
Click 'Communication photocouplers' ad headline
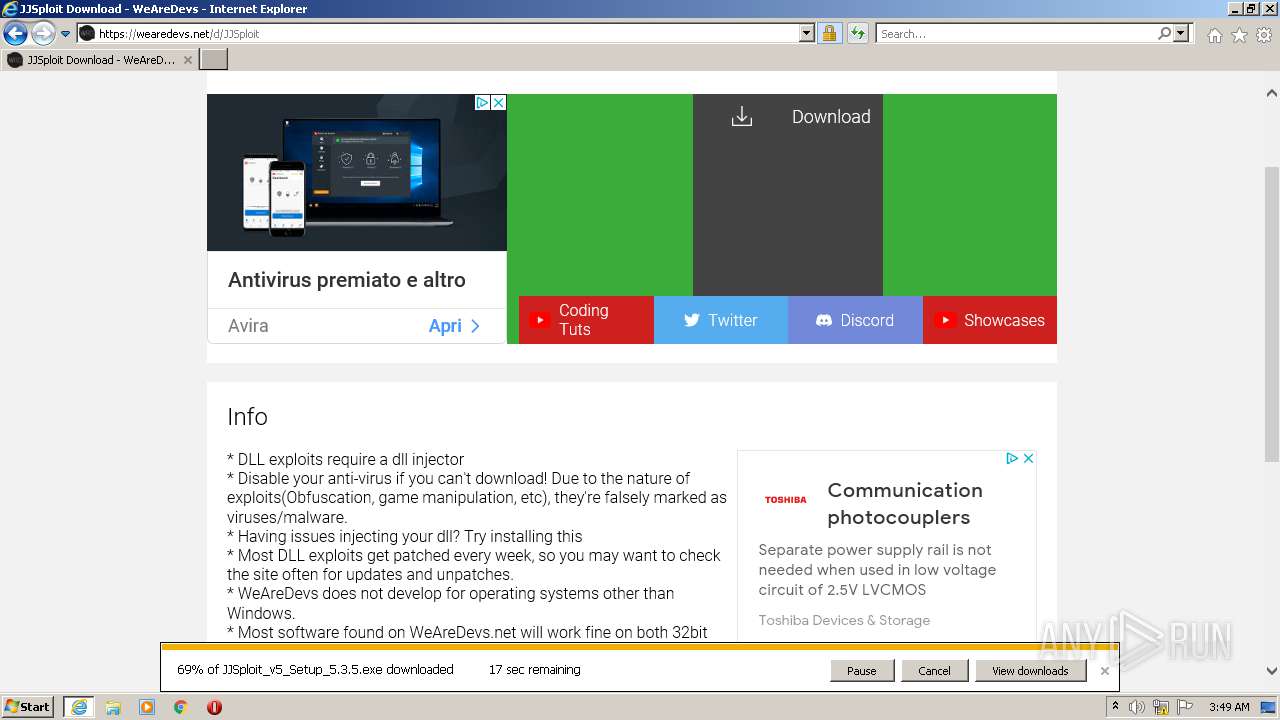[x=905, y=503]
